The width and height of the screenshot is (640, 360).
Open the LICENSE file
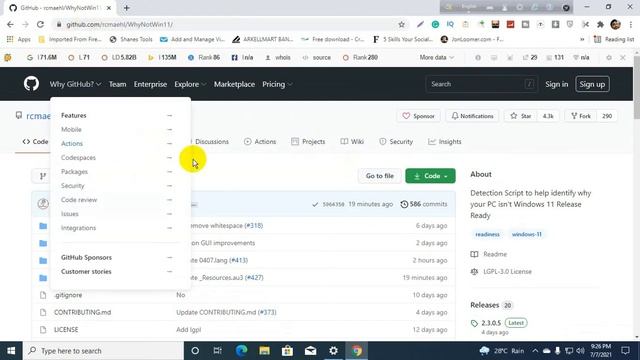(x=66, y=330)
